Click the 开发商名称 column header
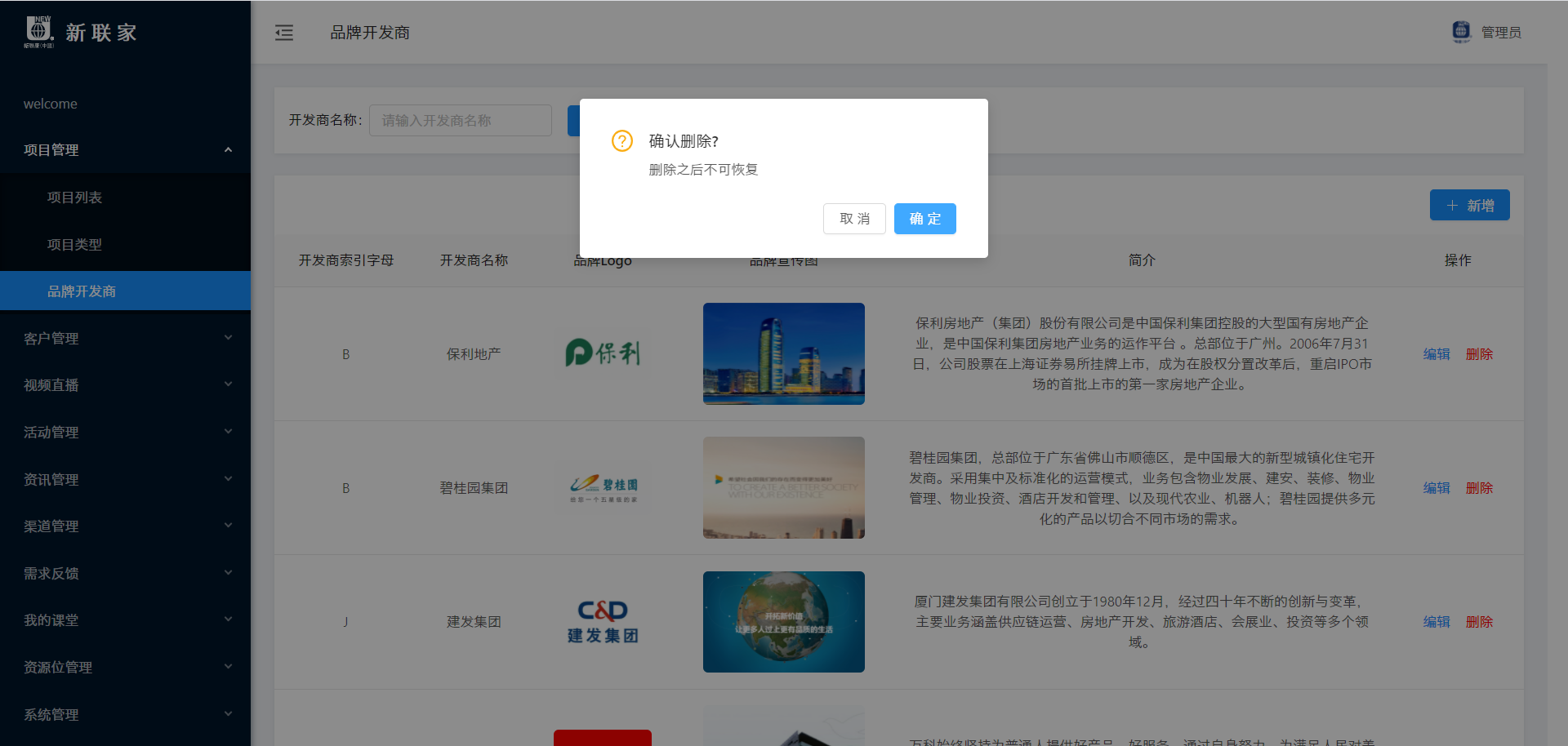Image resolution: width=1568 pixels, height=746 pixels. pos(474,260)
